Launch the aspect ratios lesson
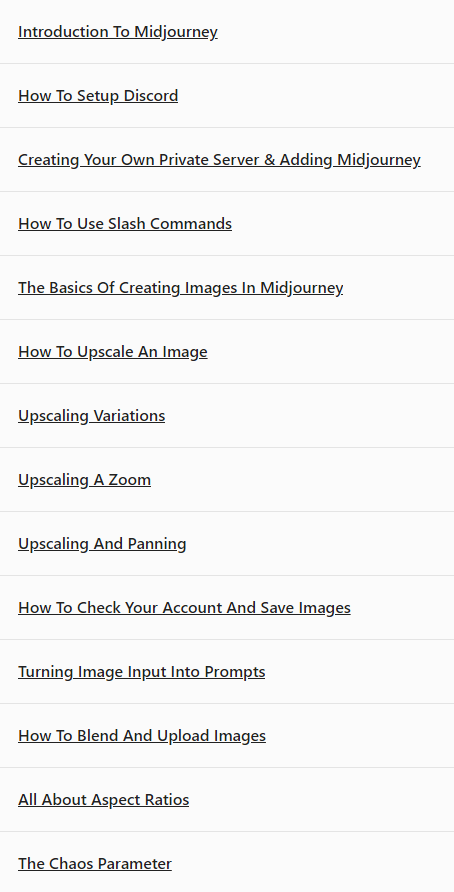The height and width of the screenshot is (892, 454). 104,800
